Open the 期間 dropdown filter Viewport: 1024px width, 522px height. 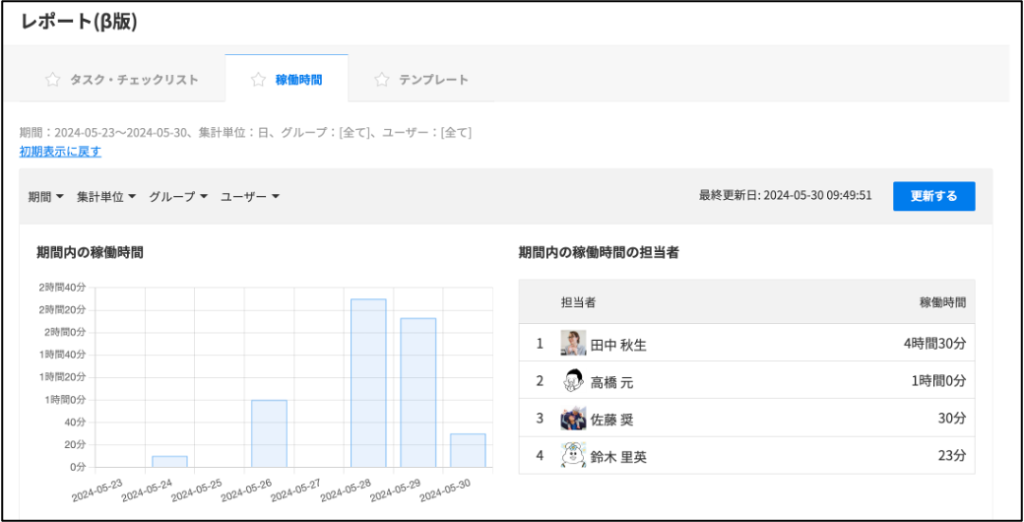tap(46, 197)
